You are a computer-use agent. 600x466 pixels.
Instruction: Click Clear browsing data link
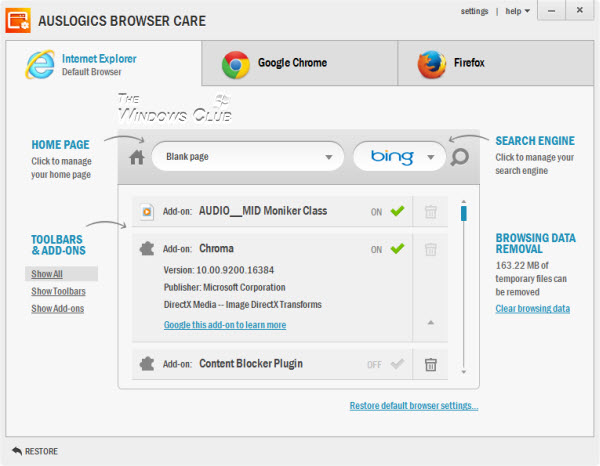point(533,308)
